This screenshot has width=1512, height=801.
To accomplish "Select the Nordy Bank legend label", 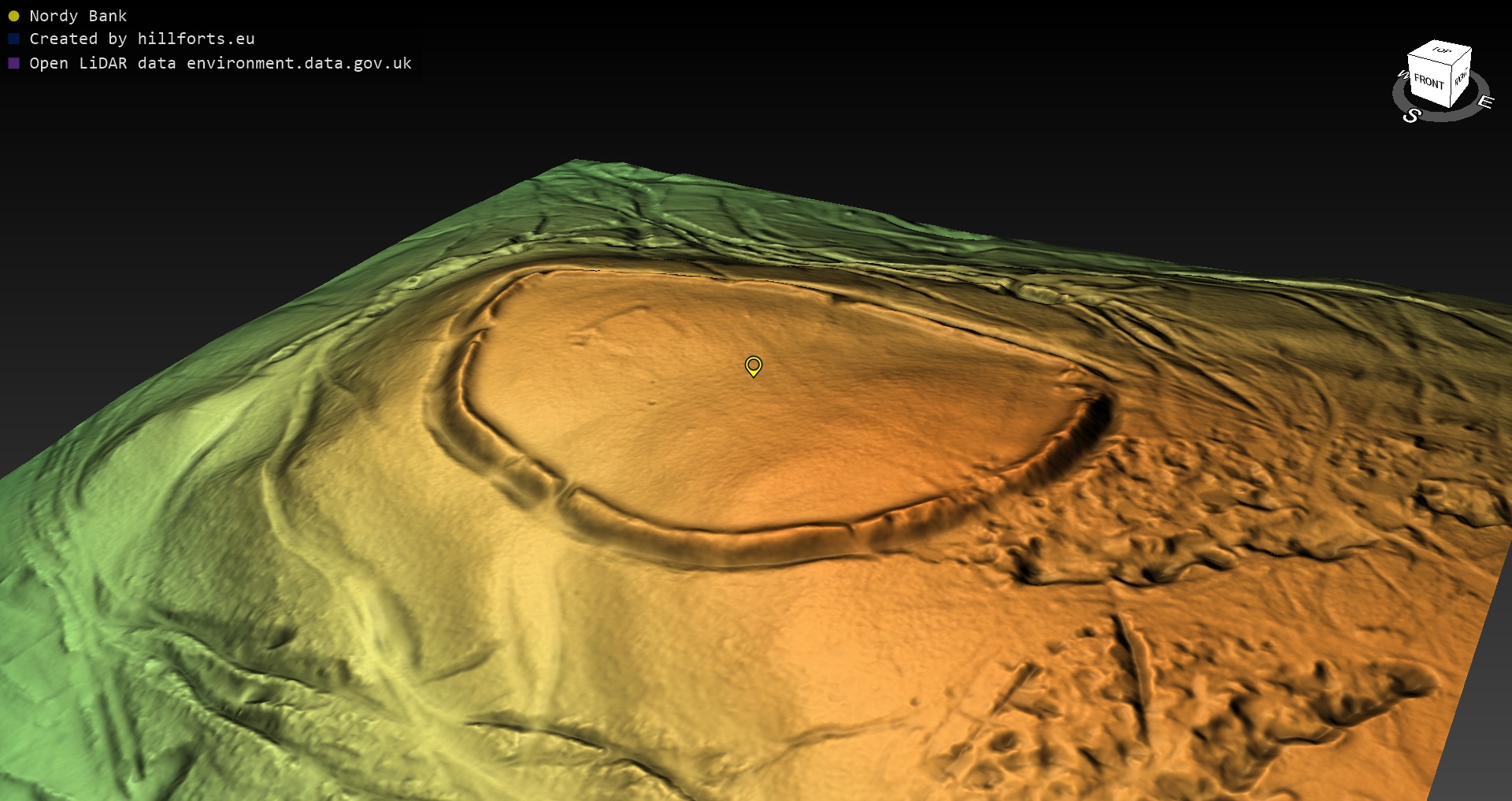I will pos(78,16).
